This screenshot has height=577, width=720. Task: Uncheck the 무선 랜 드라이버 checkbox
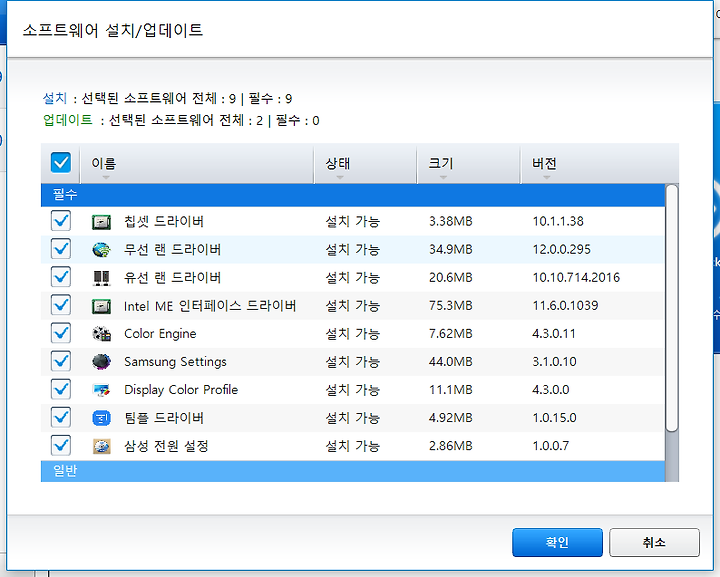click(61, 249)
